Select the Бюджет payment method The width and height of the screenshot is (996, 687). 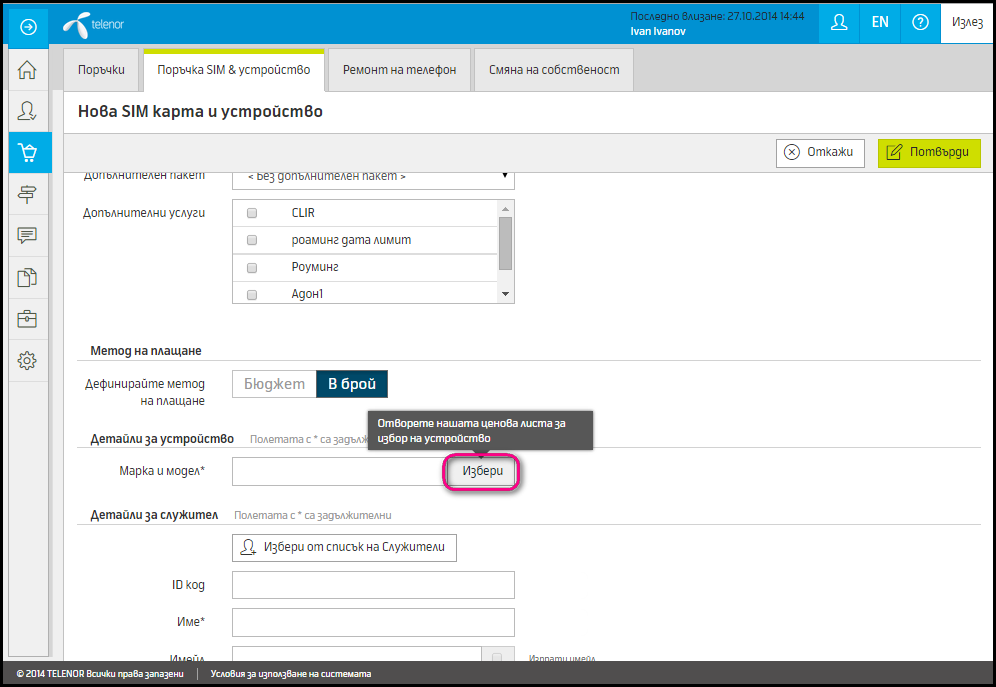[x=274, y=384]
